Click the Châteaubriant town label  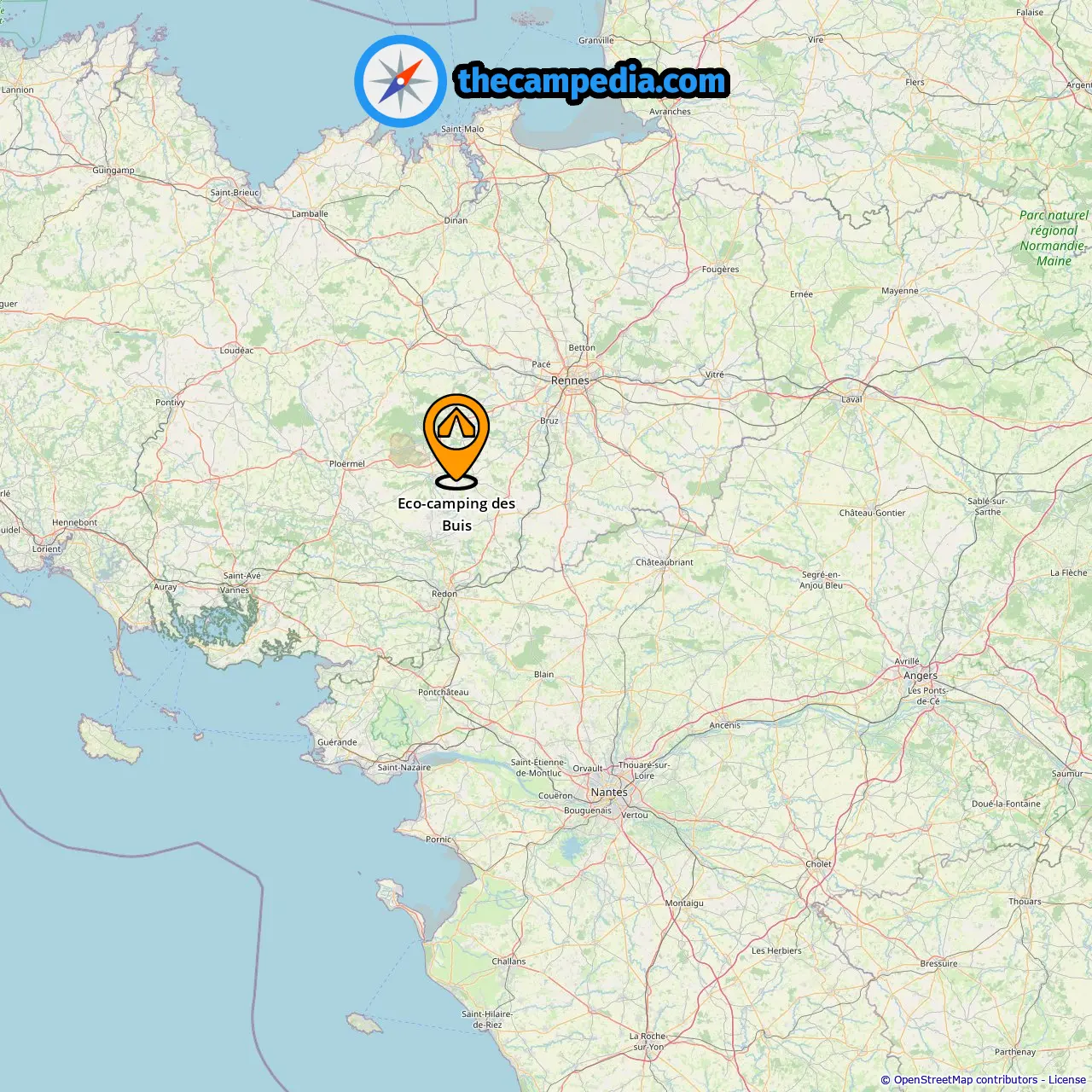pos(665,562)
